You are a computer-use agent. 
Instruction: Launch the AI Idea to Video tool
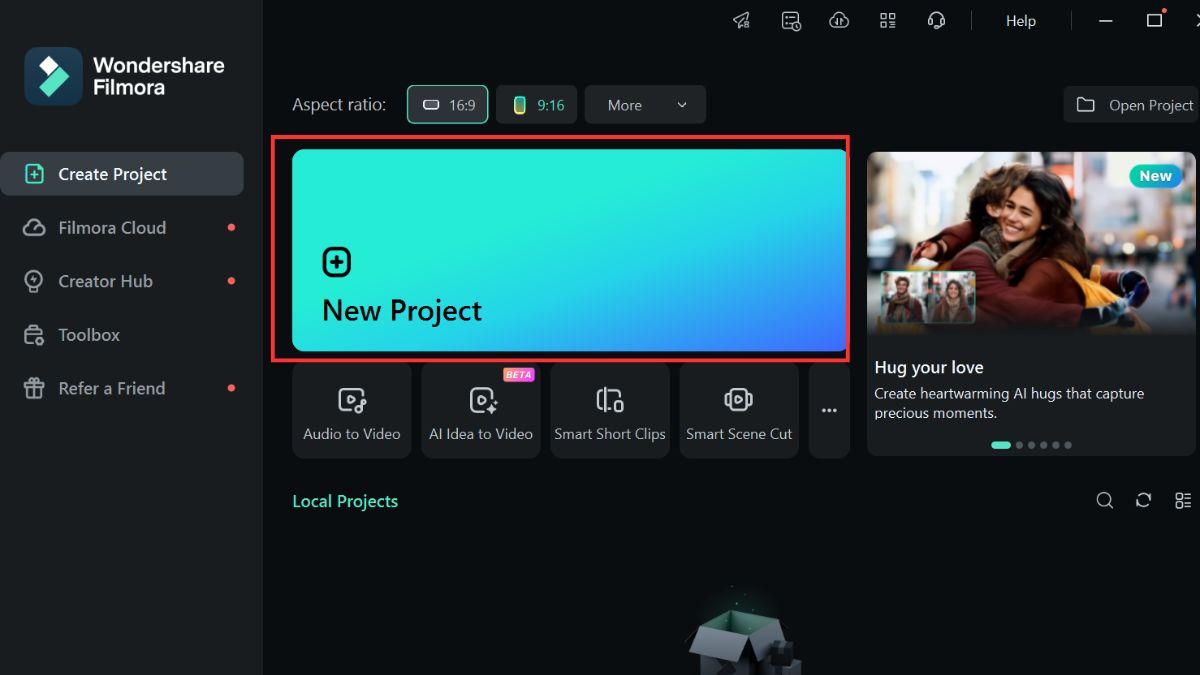point(481,411)
